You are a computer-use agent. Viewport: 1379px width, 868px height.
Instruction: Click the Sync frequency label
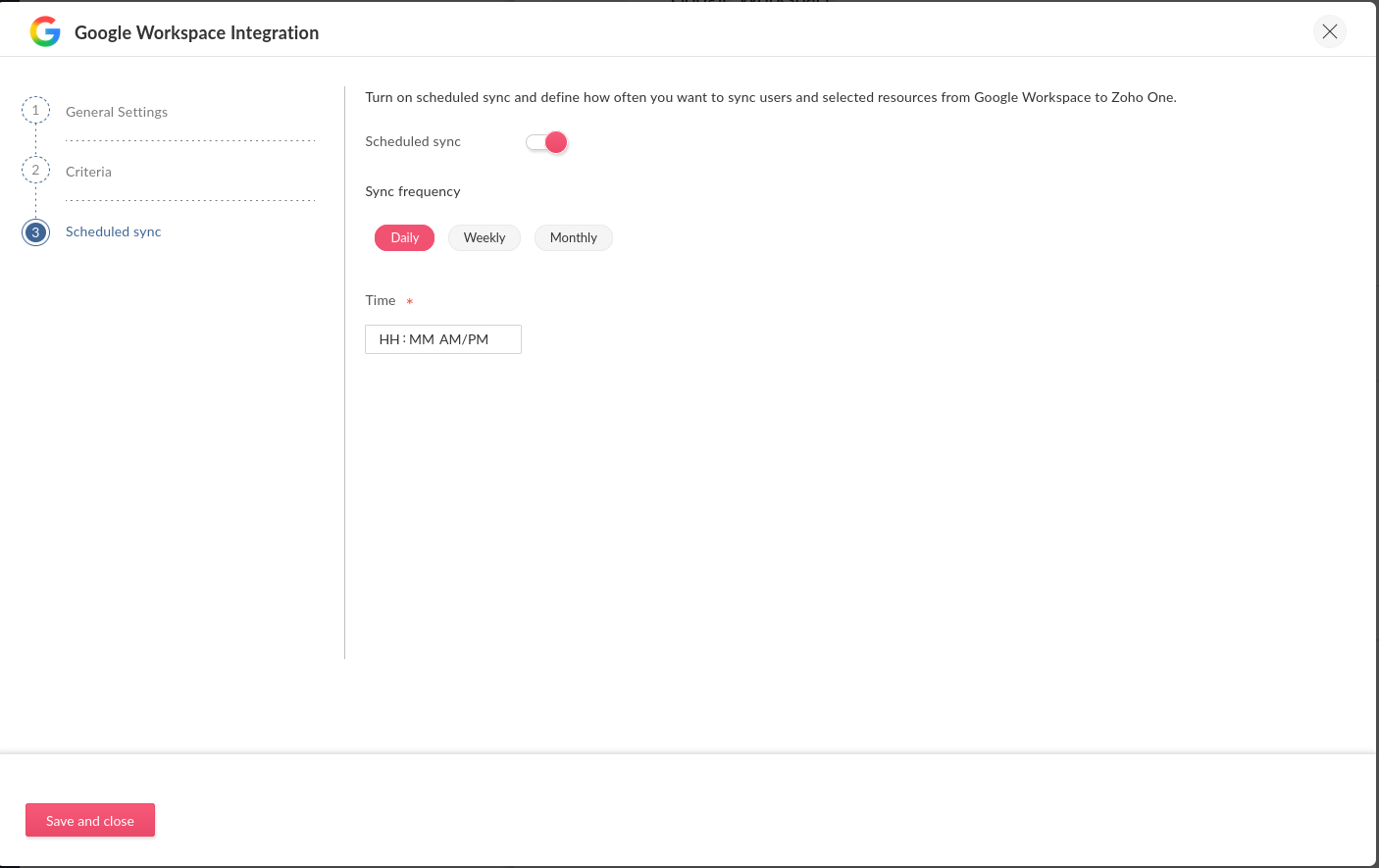413,191
